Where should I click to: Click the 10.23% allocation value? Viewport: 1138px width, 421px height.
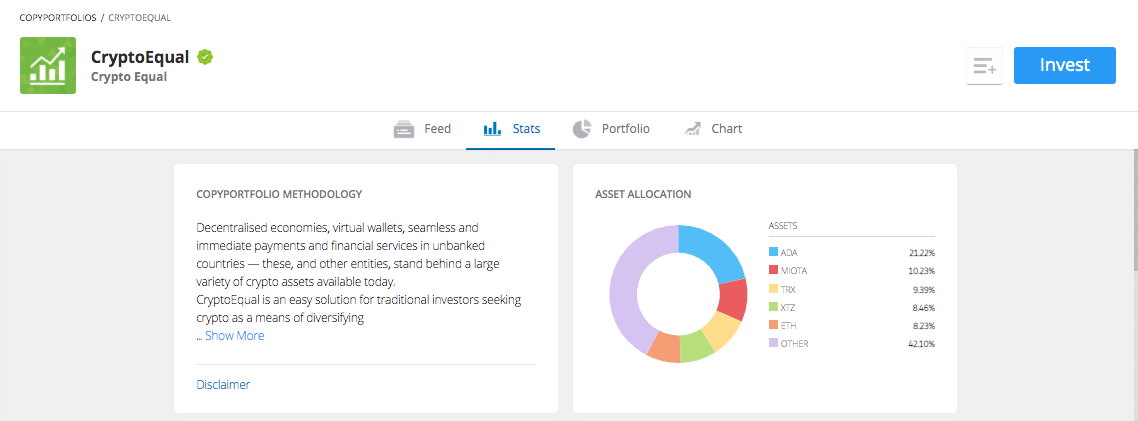coord(921,271)
